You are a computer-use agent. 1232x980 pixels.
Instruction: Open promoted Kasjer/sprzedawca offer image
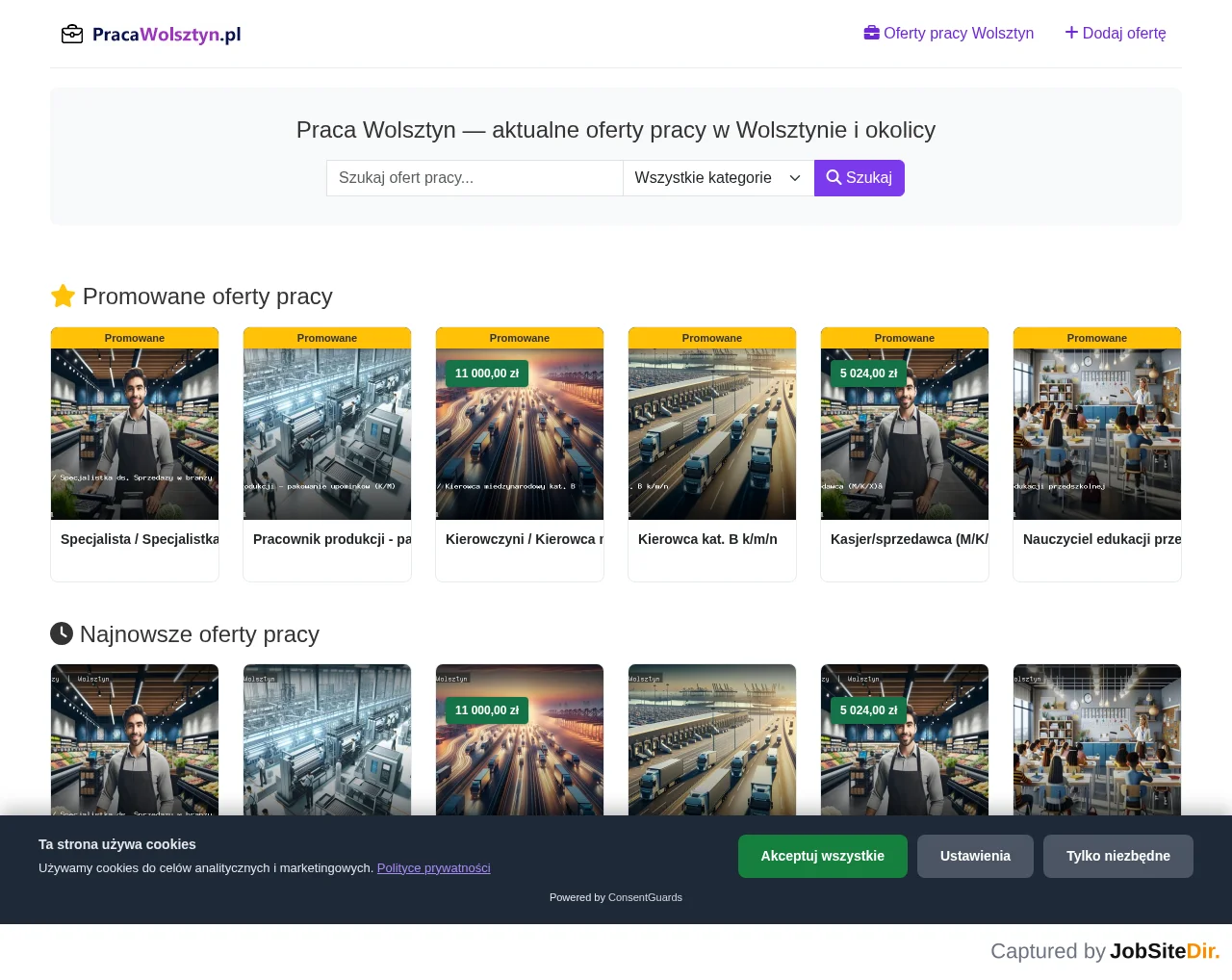(x=905, y=434)
